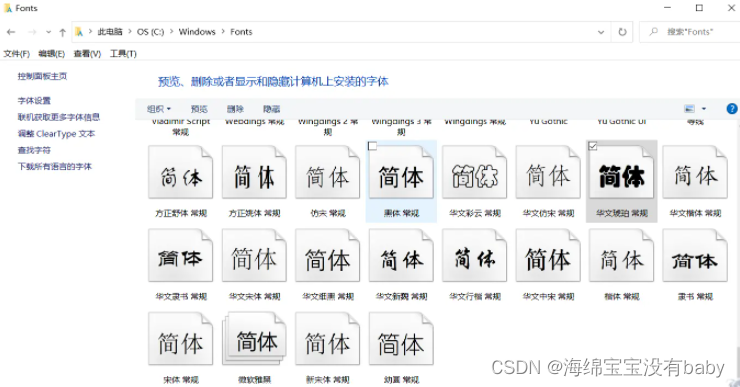
Task: Select the 华文隶书 font icon
Action: click(x=180, y=255)
